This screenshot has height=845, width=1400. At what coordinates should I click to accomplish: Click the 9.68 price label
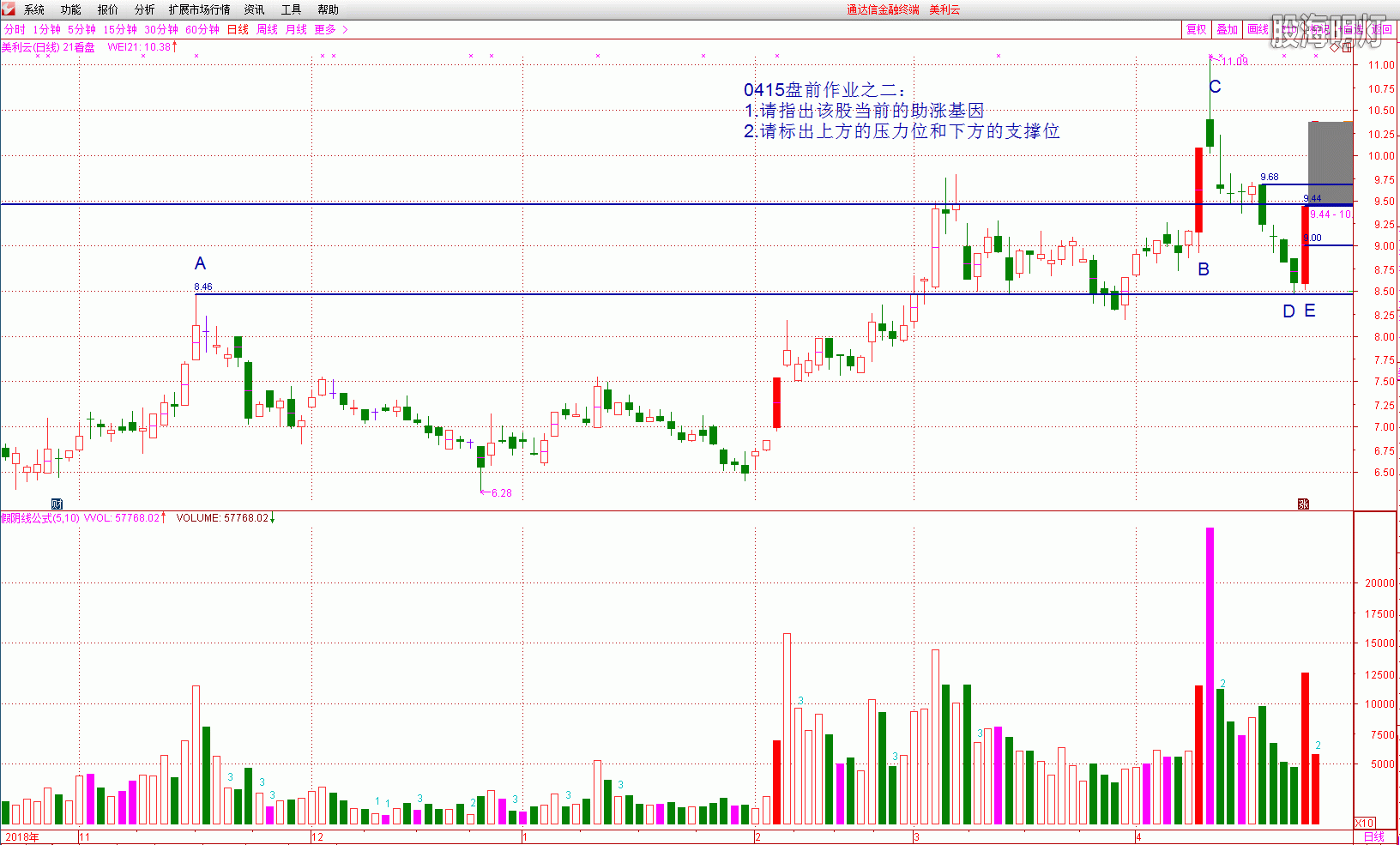(x=1270, y=177)
